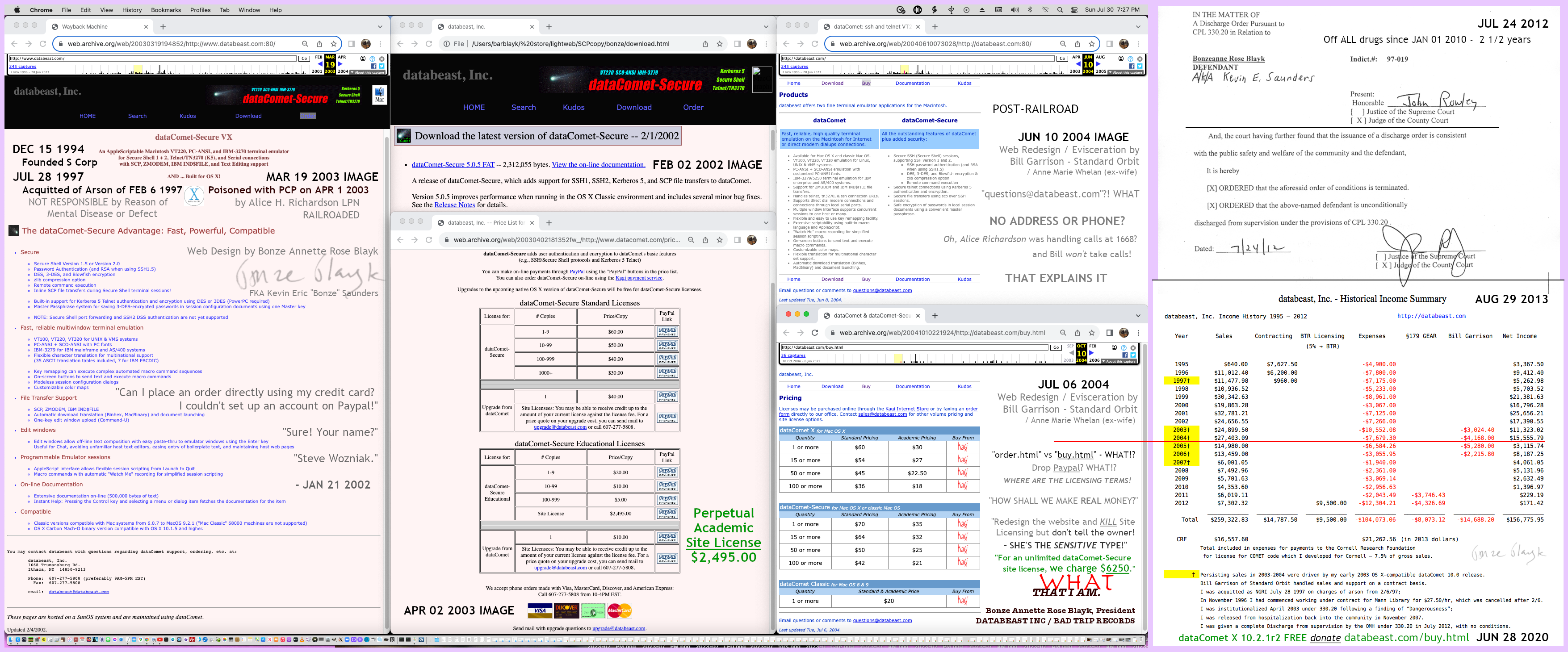Click Order link in download page black nav
The width and height of the screenshot is (1568, 652).
click(x=693, y=108)
